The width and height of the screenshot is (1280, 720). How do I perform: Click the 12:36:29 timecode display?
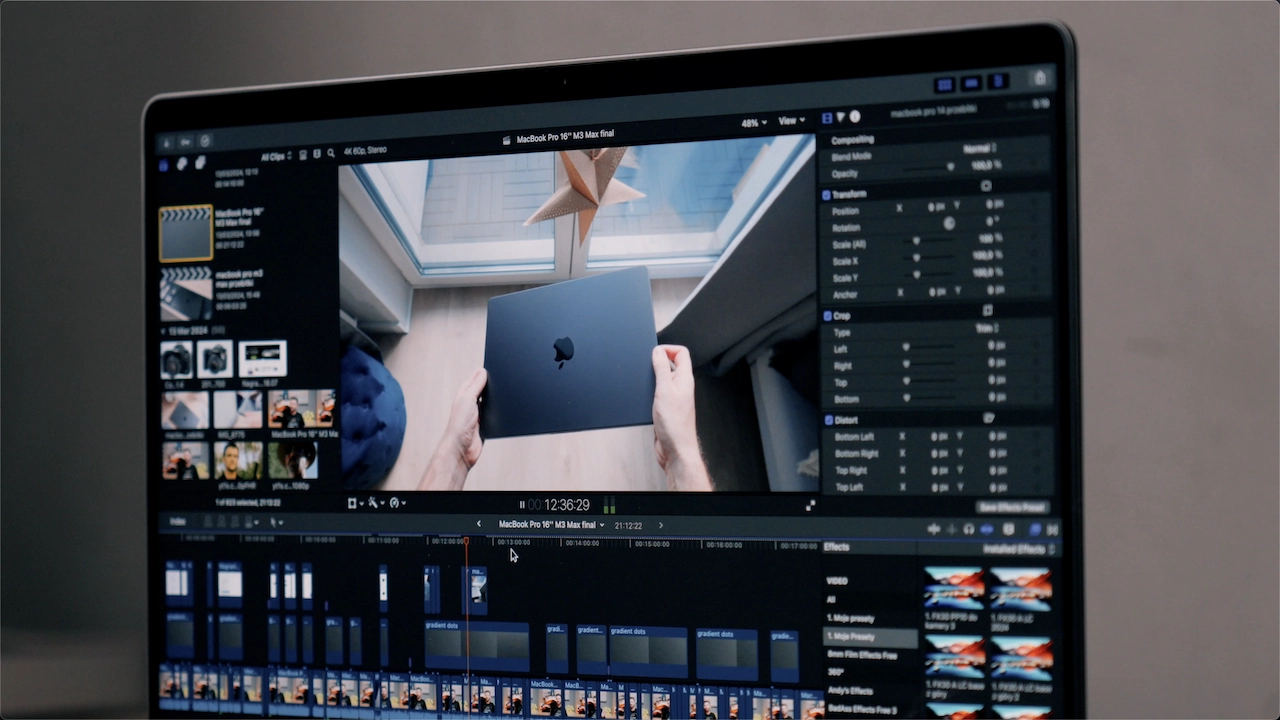[566, 505]
